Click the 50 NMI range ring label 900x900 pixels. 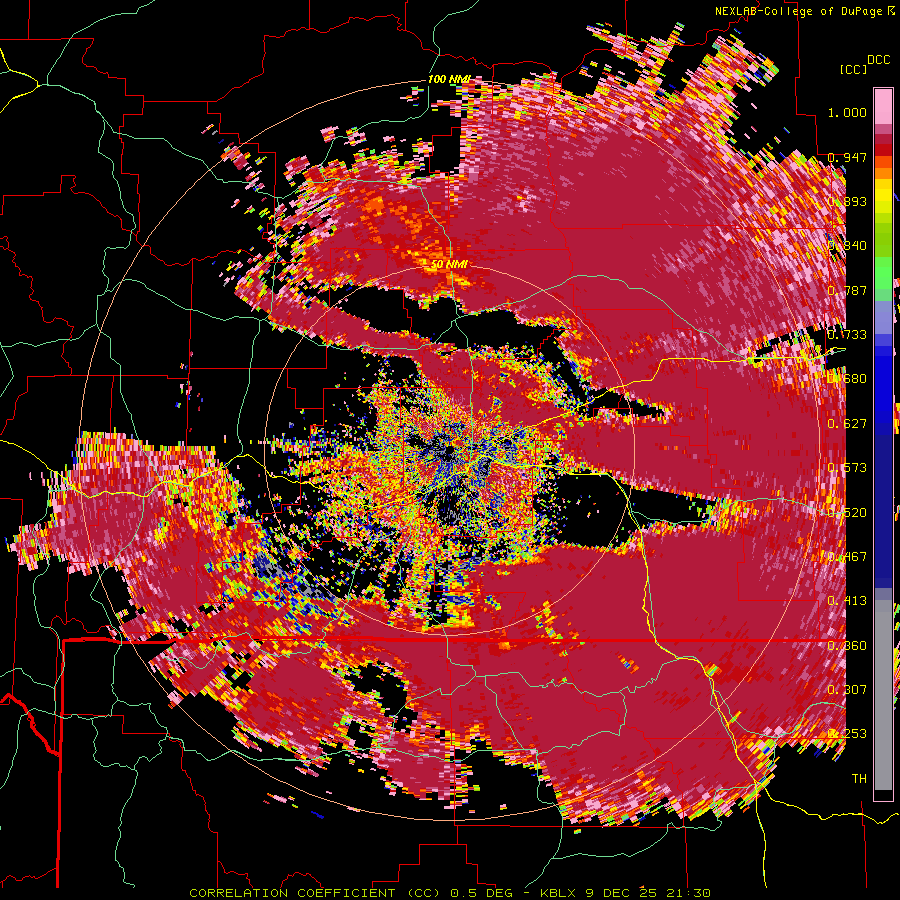[449, 264]
